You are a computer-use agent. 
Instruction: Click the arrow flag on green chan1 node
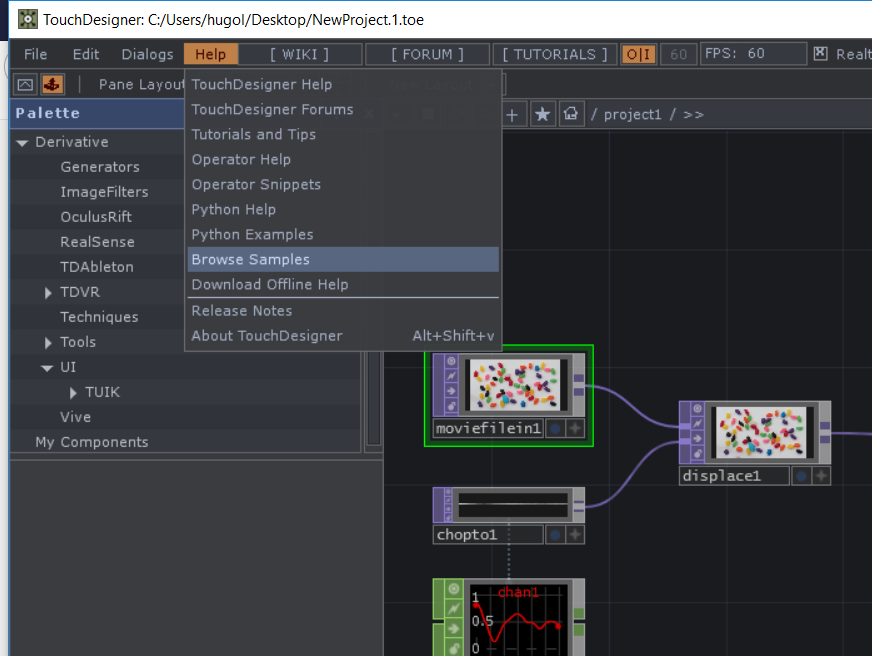tap(454, 629)
